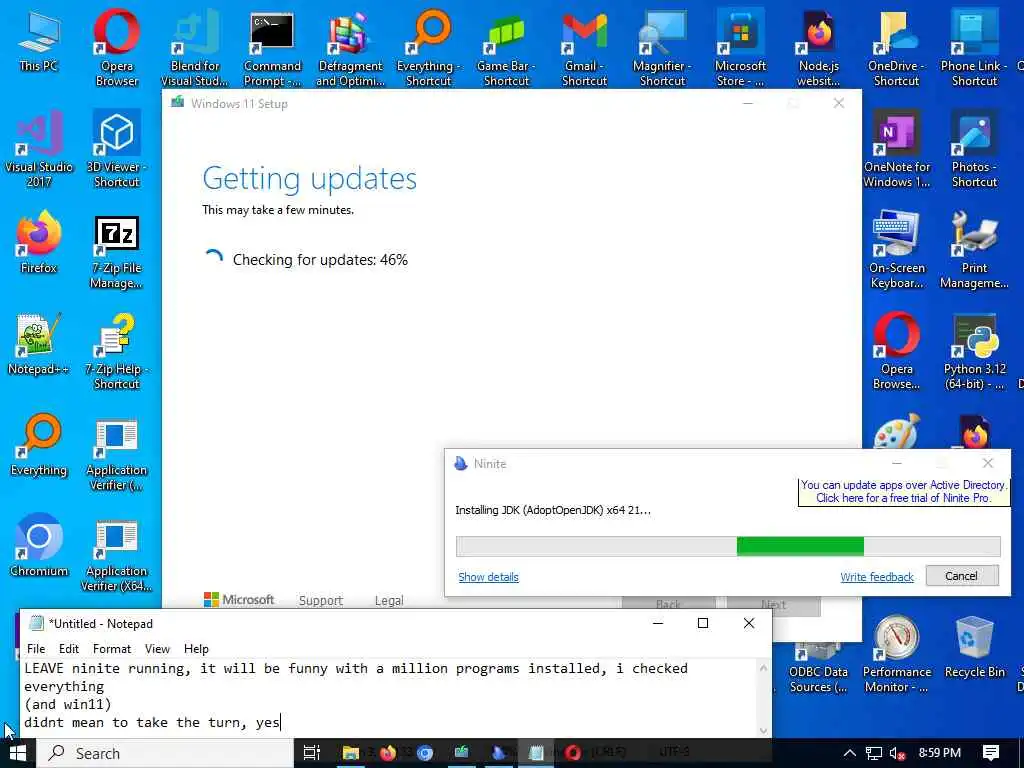
Task: Click Notepad scrollbar down arrow
Action: point(763,731)
